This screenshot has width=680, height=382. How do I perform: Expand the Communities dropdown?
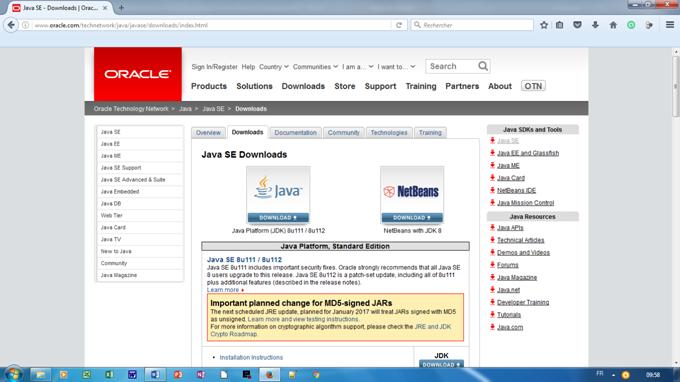click(315, 67)
